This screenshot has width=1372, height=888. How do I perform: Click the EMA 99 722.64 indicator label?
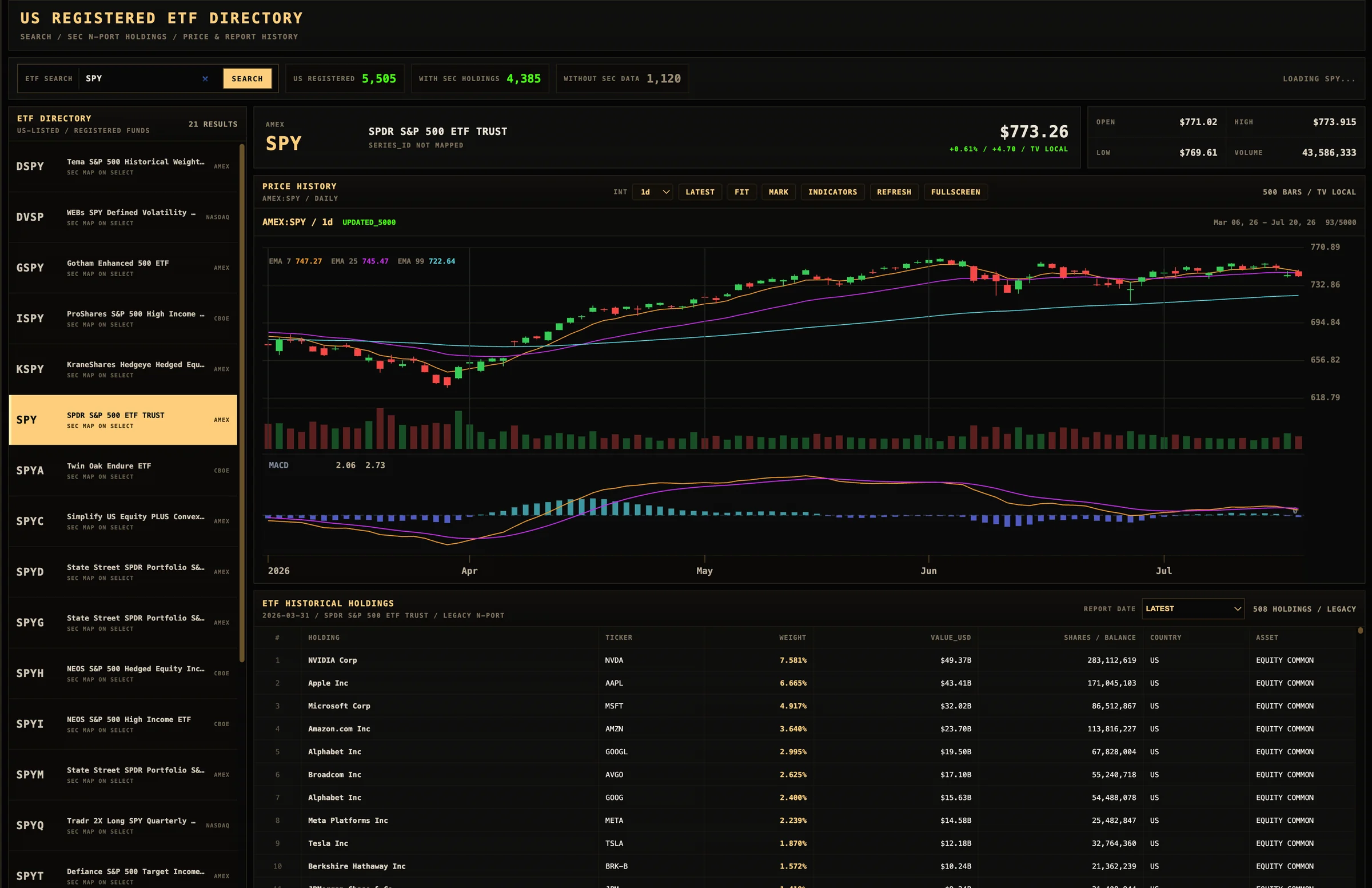tap(426, 261)
